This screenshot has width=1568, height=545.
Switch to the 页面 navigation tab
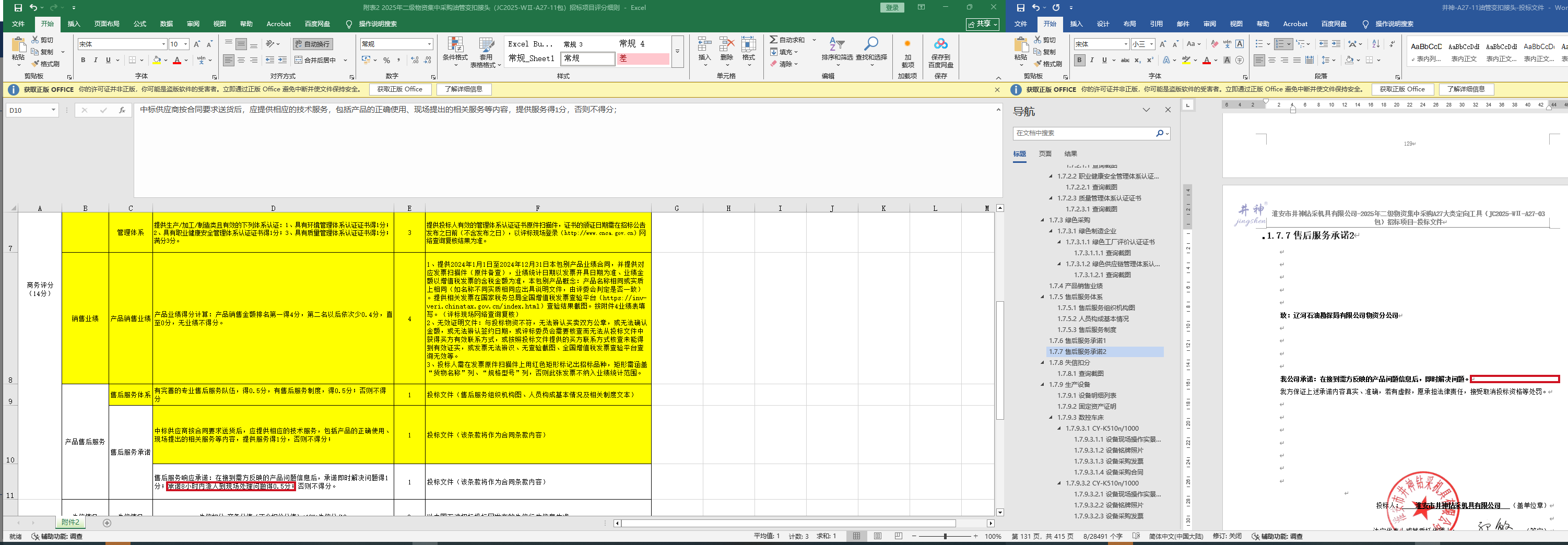(1044, 154)
